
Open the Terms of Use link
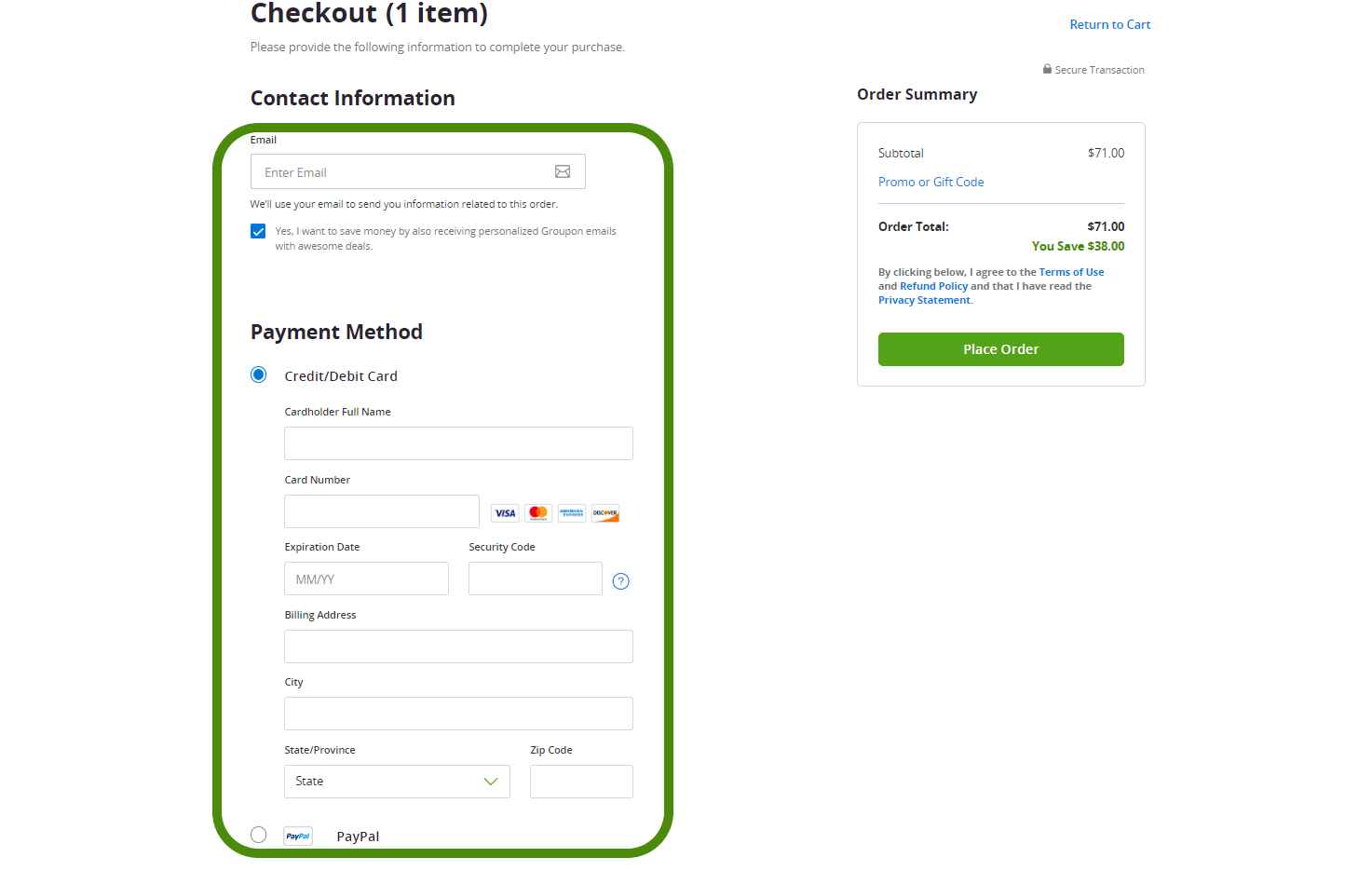(x=1071, y=271)
